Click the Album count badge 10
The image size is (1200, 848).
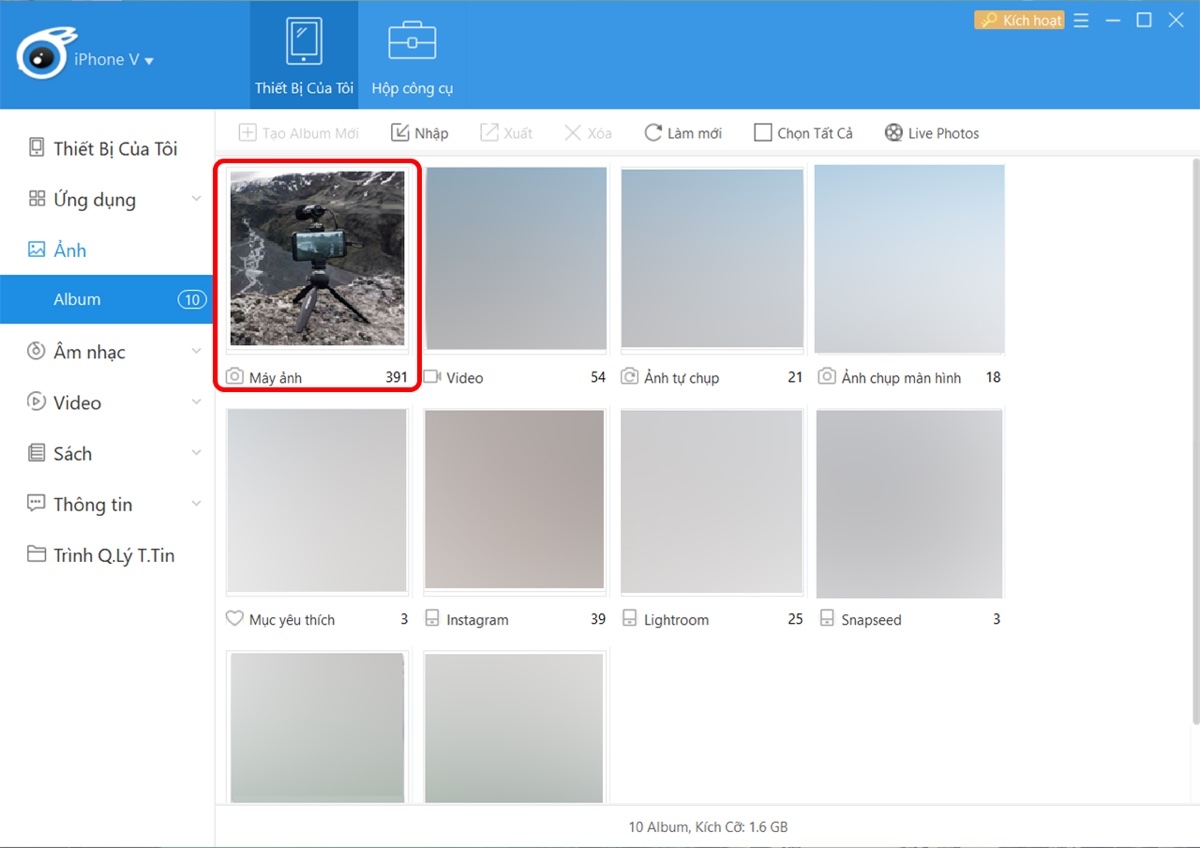(191, 299)
